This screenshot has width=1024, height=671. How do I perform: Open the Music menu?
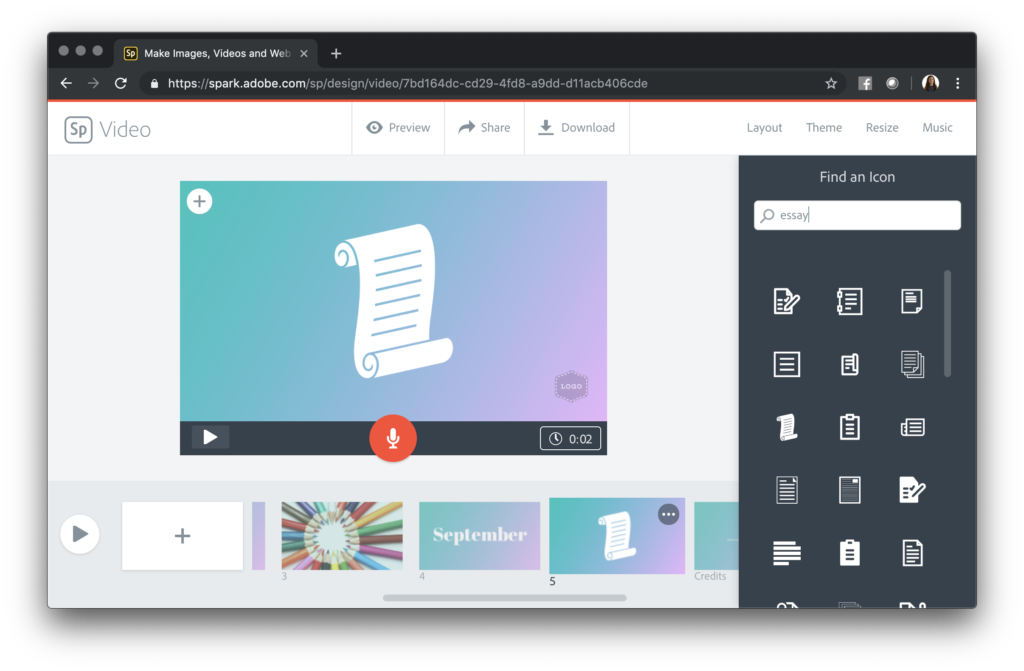click(x=937, y=127)
